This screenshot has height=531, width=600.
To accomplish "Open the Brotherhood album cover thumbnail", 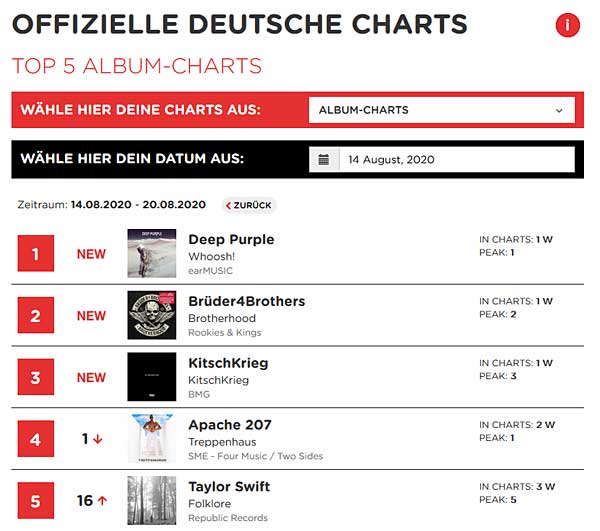I will click(152, 316).
